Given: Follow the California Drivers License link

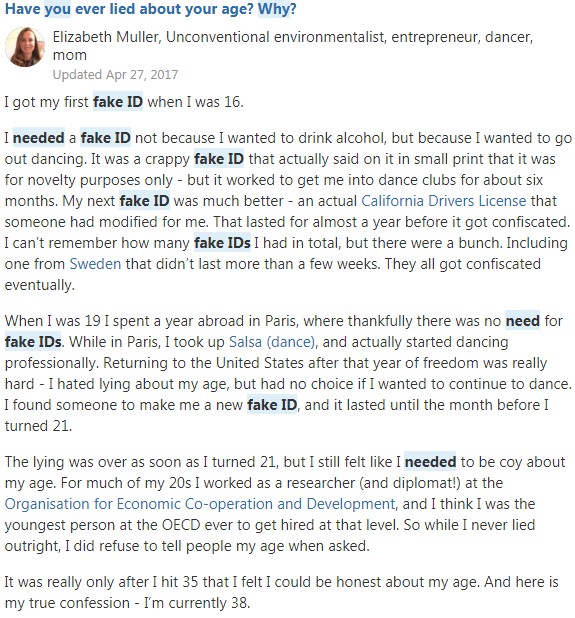Looking at the screenshot, I should point(444,201).
